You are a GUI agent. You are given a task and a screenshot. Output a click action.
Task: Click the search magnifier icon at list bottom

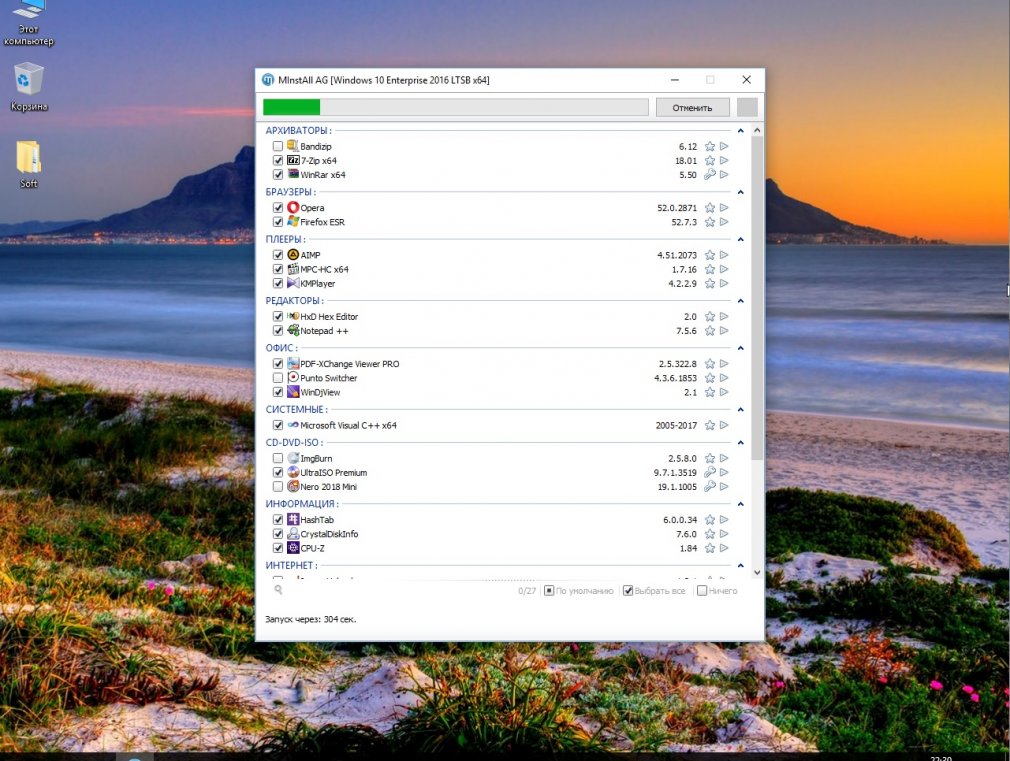tap(278, 590)
